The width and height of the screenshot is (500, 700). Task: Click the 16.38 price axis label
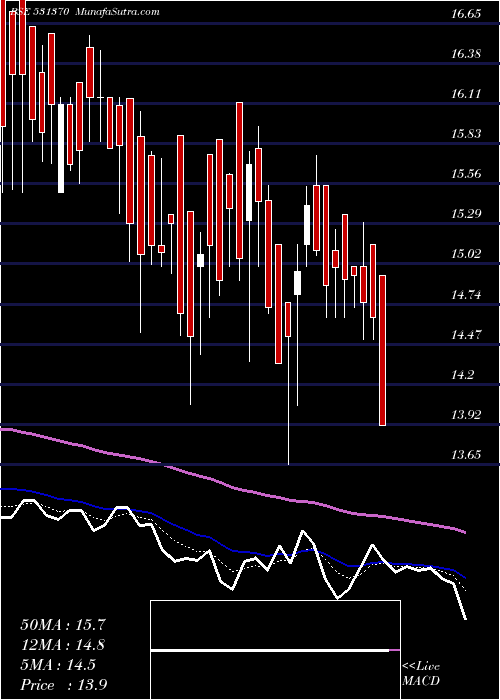point(466,54)
